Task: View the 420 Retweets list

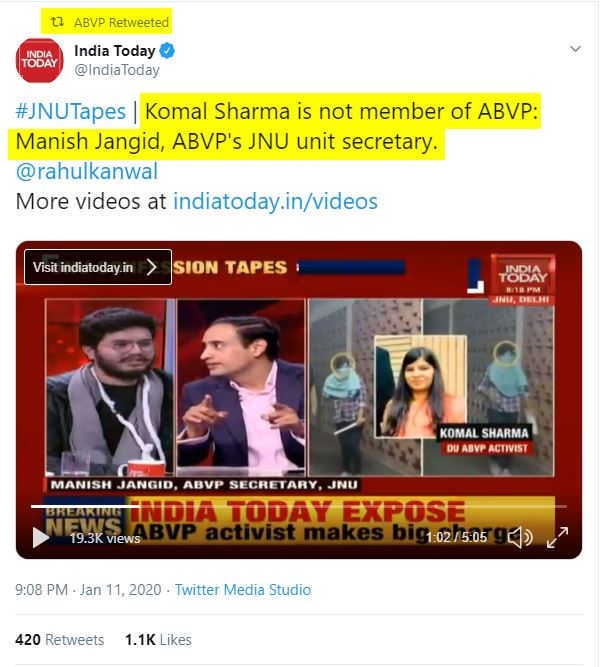Action: pos(60,640)
